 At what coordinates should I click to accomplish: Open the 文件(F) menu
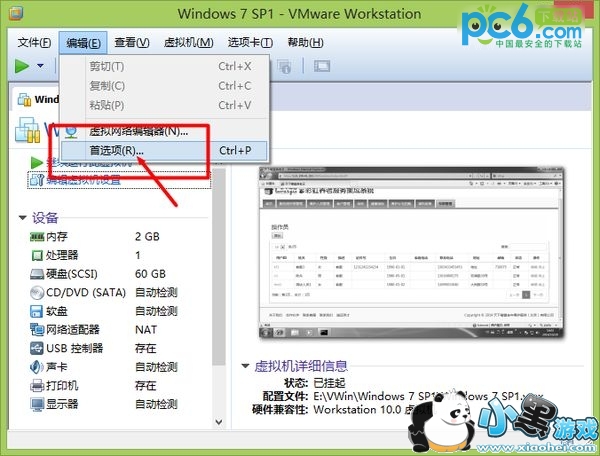coord(34,42)
